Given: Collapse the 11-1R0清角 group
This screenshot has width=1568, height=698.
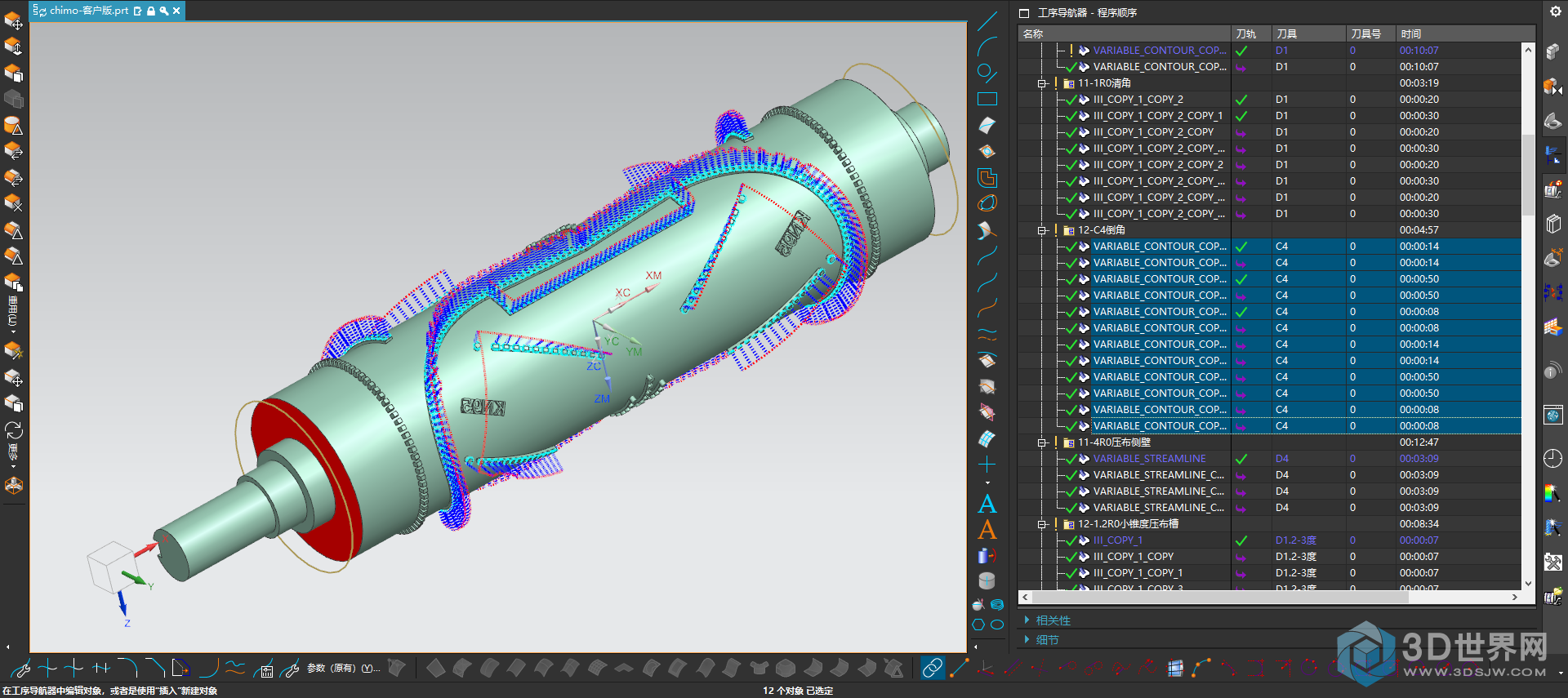Looking at the screenshot, I should click(x=1042, y=83).
